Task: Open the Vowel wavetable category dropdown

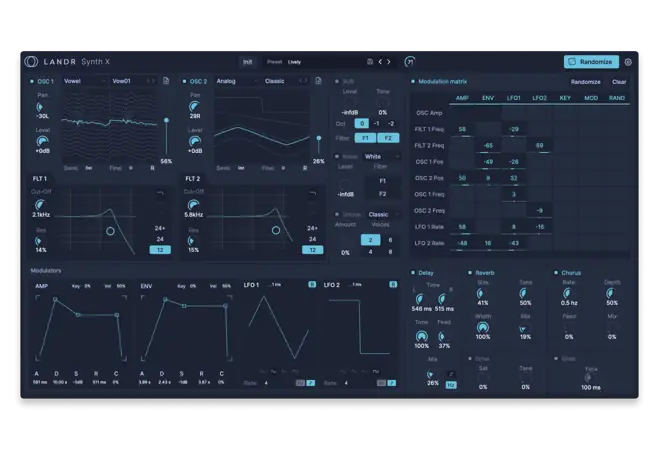Action: [x=83, y=81]
